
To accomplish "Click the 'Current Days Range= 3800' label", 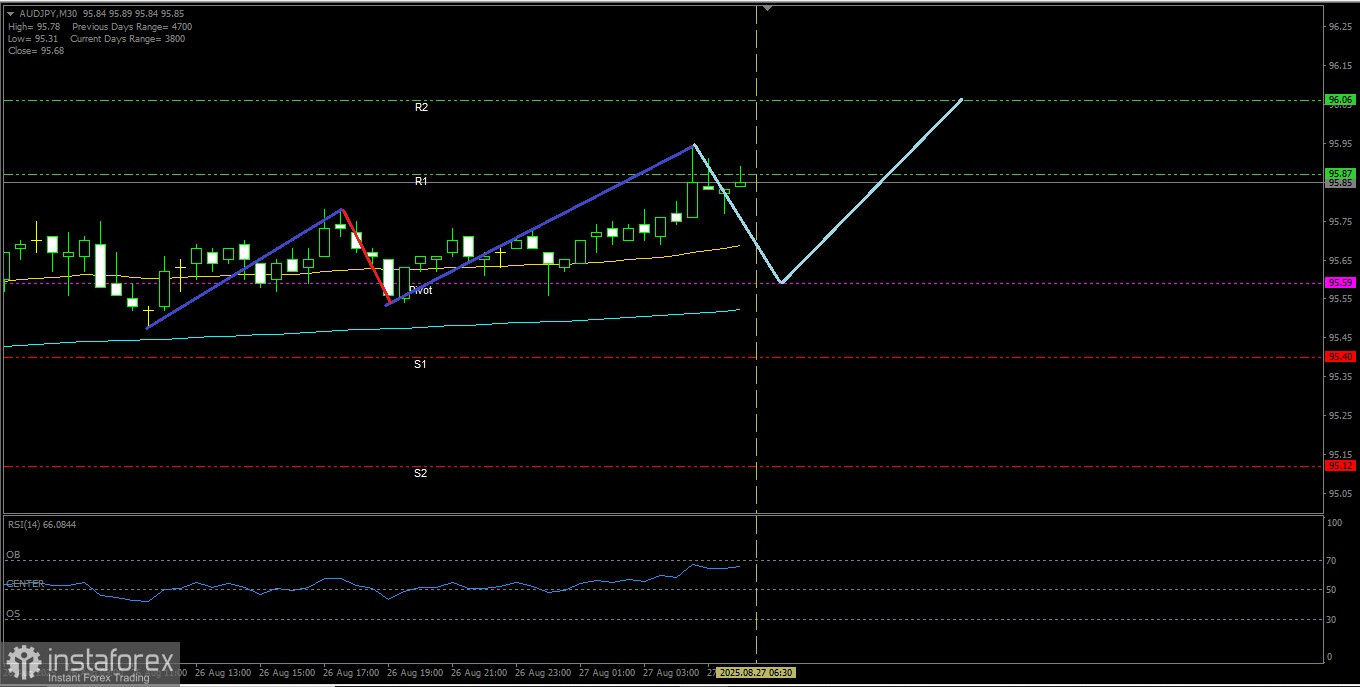I will [128, 38].
